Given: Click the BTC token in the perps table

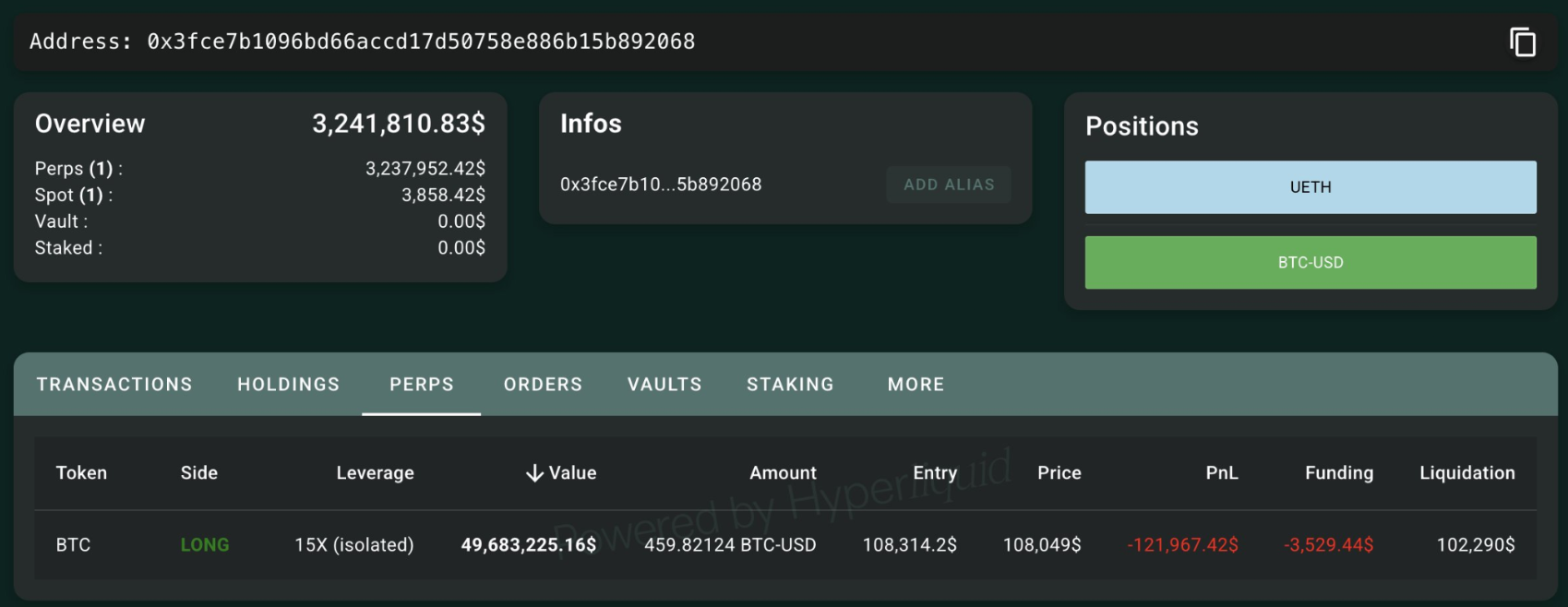Looking at the screenshot, I should 72,544.
